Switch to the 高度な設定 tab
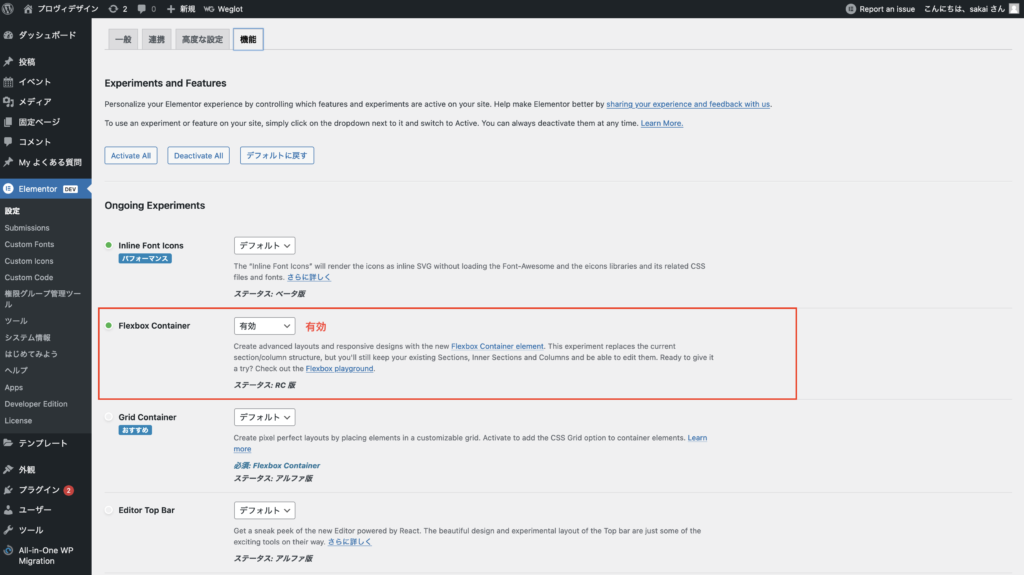Screen dimensions: 1024x575 point(201,39)
